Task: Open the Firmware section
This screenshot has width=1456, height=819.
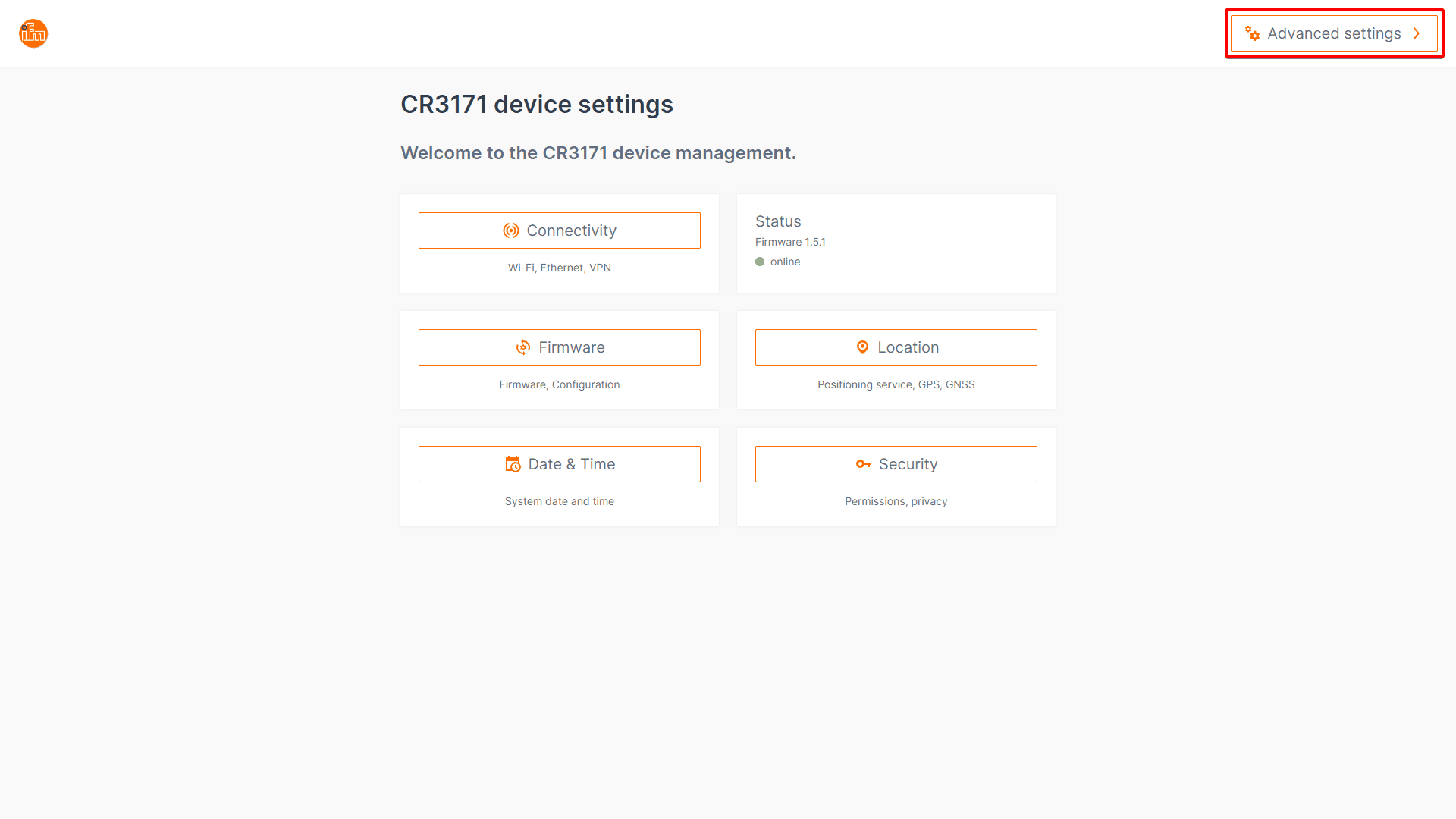Action: [x=572, y=347]
